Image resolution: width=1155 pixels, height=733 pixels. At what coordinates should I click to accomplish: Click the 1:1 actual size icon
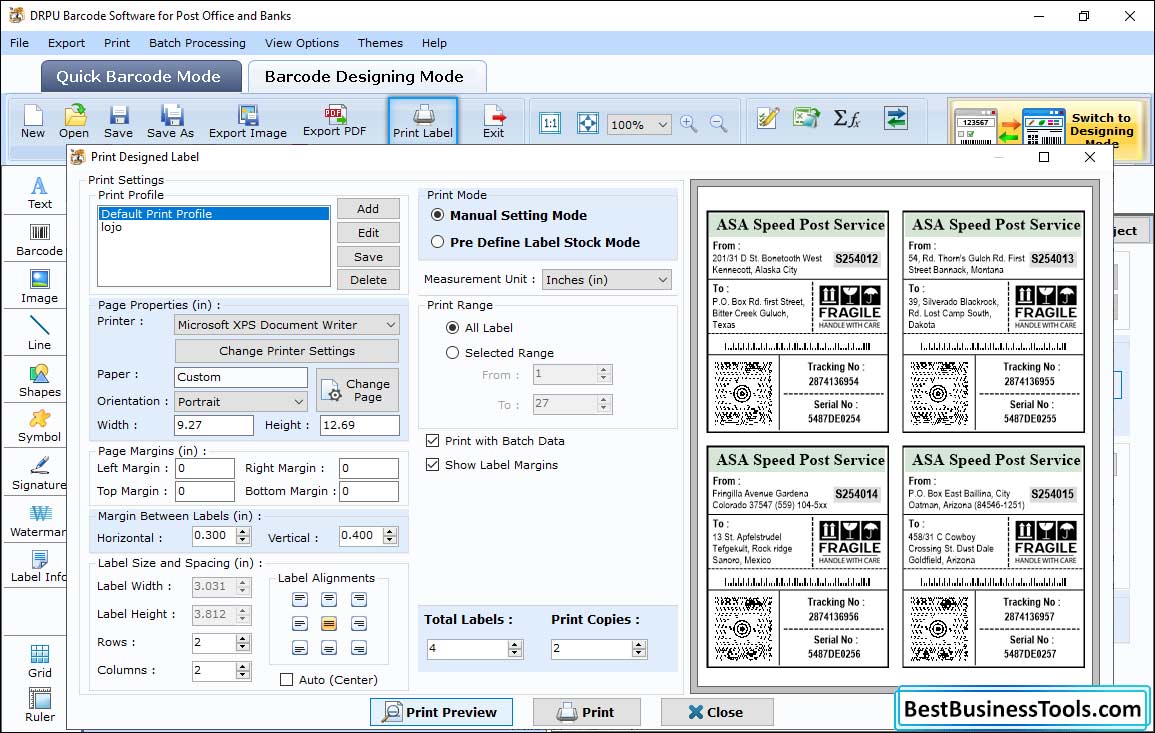point(550,123)
